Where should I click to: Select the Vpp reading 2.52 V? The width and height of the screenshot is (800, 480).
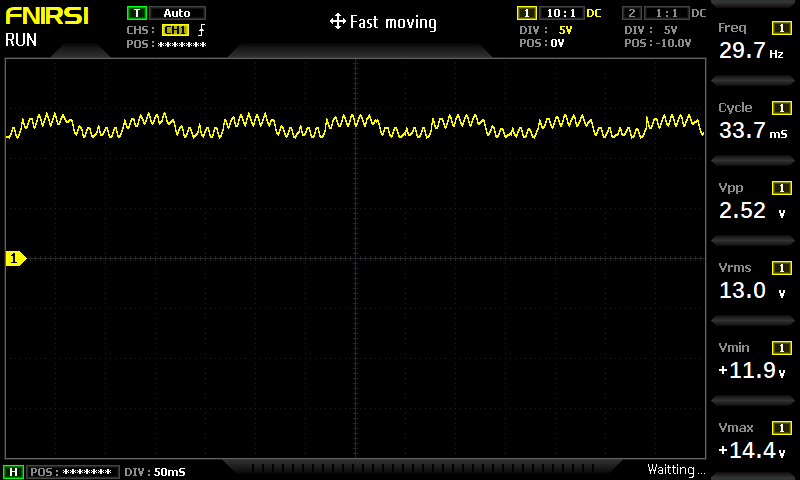coord(752,211)
